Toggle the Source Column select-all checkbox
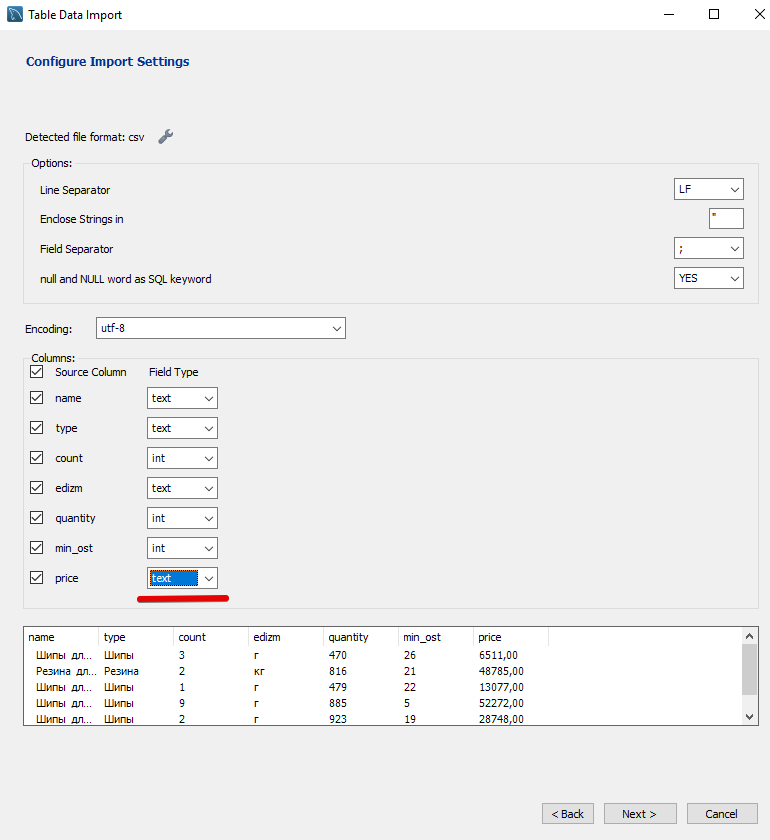Screen dimensions: 770x840 pos(37,372)
